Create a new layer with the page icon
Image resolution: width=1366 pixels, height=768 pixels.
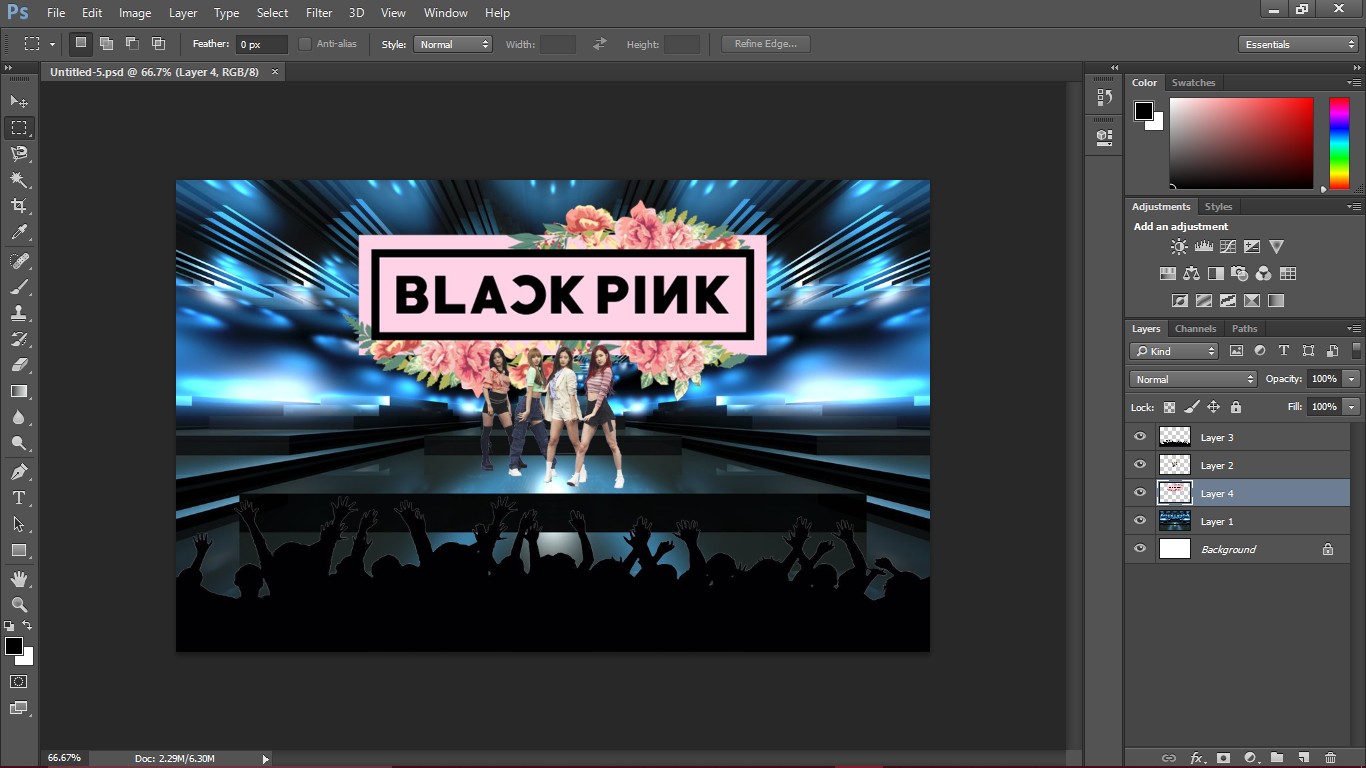tap(1303, 758)
